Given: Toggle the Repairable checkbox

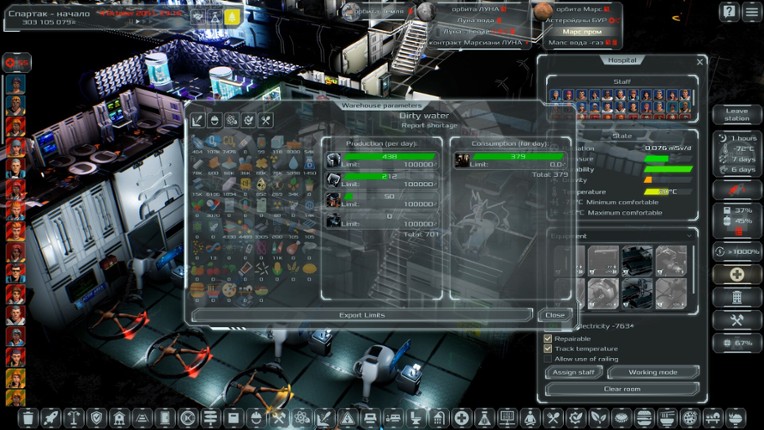Looking at the screenshot, I should pos(548,338).
